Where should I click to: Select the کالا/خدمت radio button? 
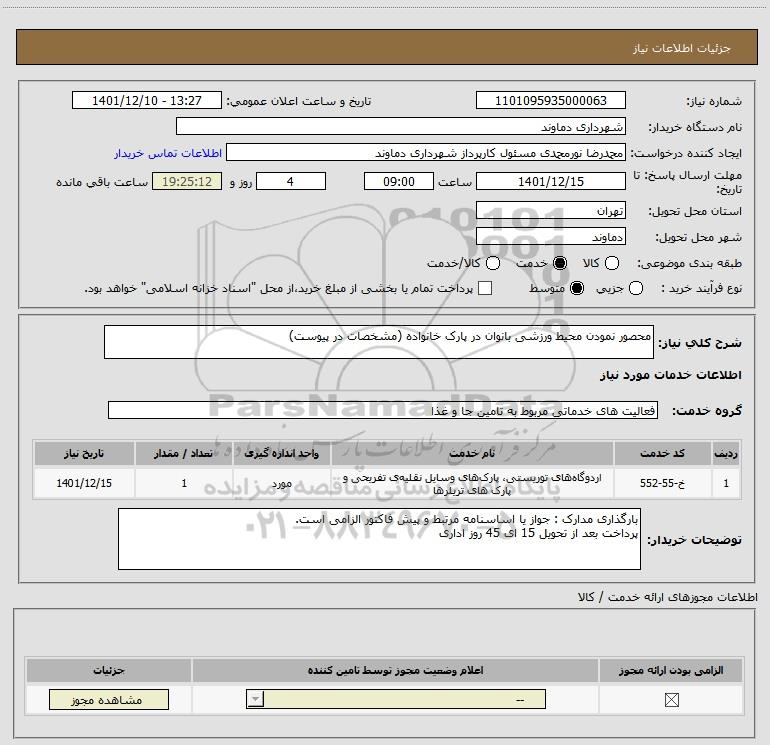[x=493, y=263]
